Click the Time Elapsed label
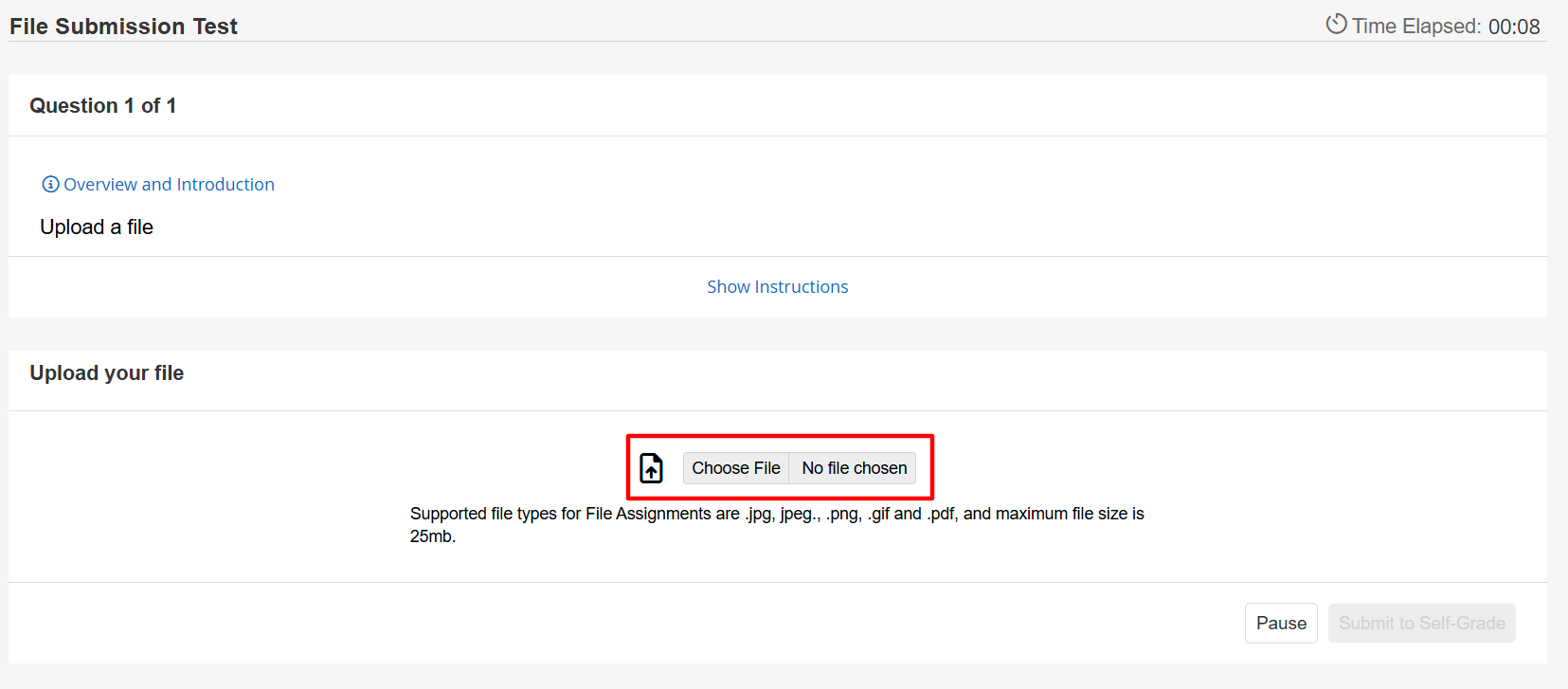 click(1415, 27)
